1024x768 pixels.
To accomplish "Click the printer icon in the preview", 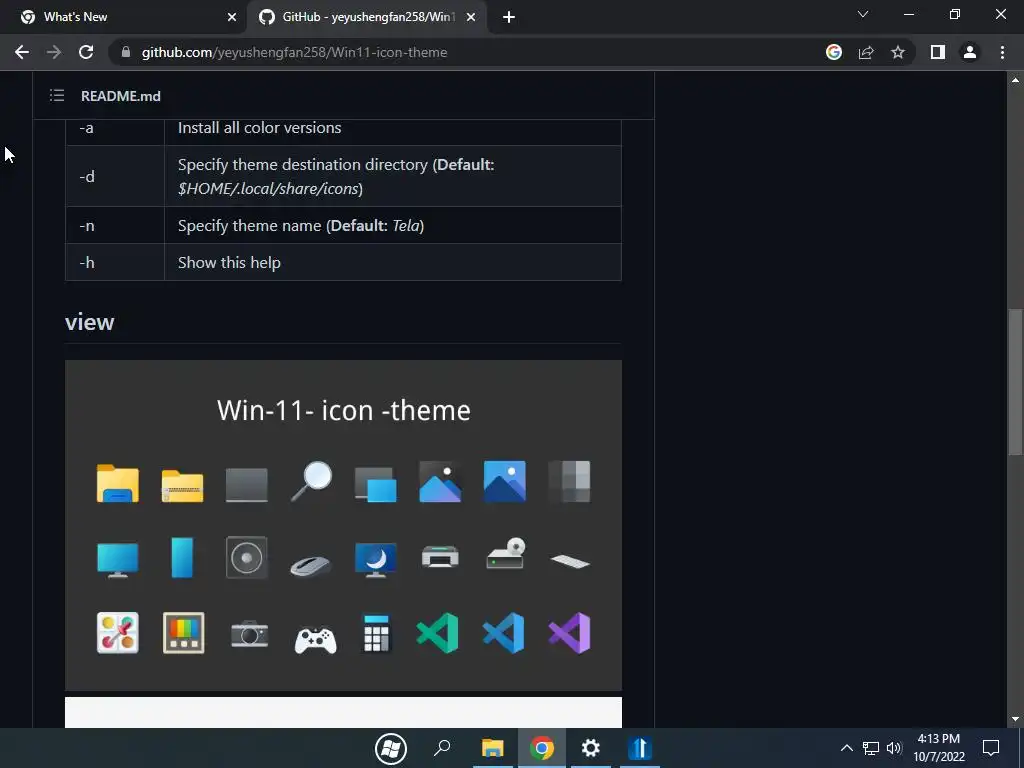I will pyautogui.click(x=440, y=556).
